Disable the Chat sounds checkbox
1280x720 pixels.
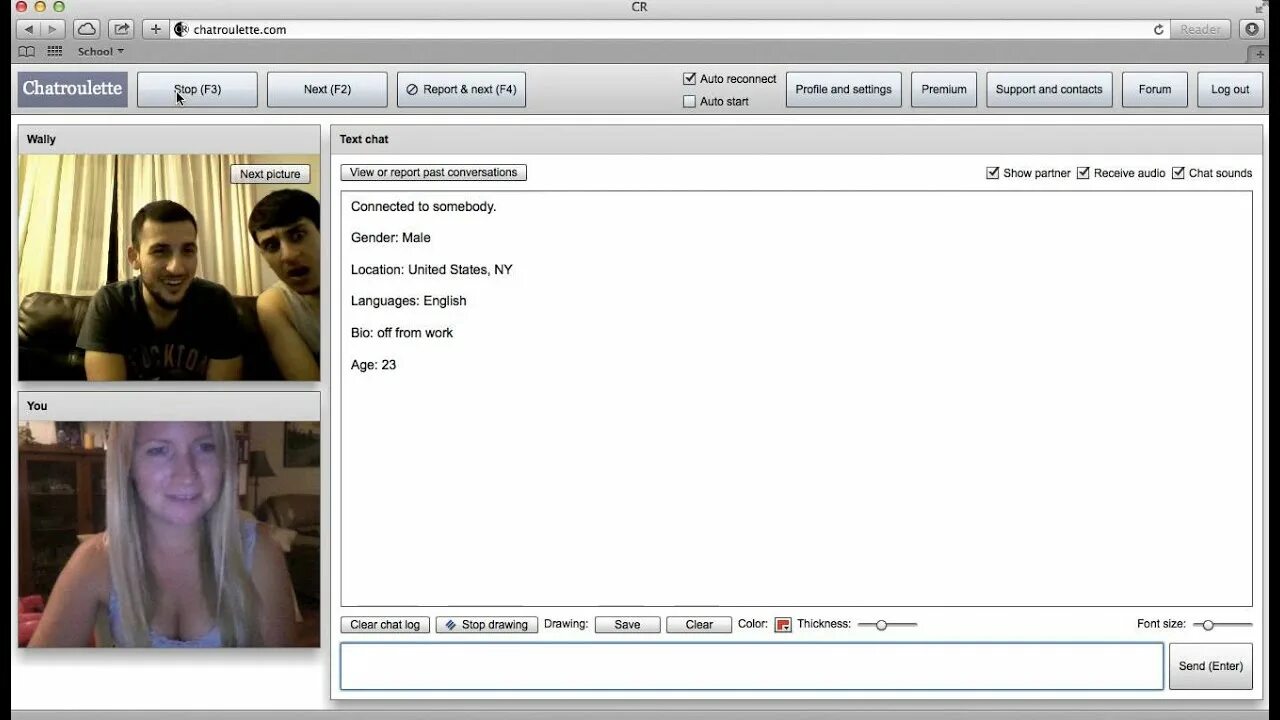click(1178, 173)
